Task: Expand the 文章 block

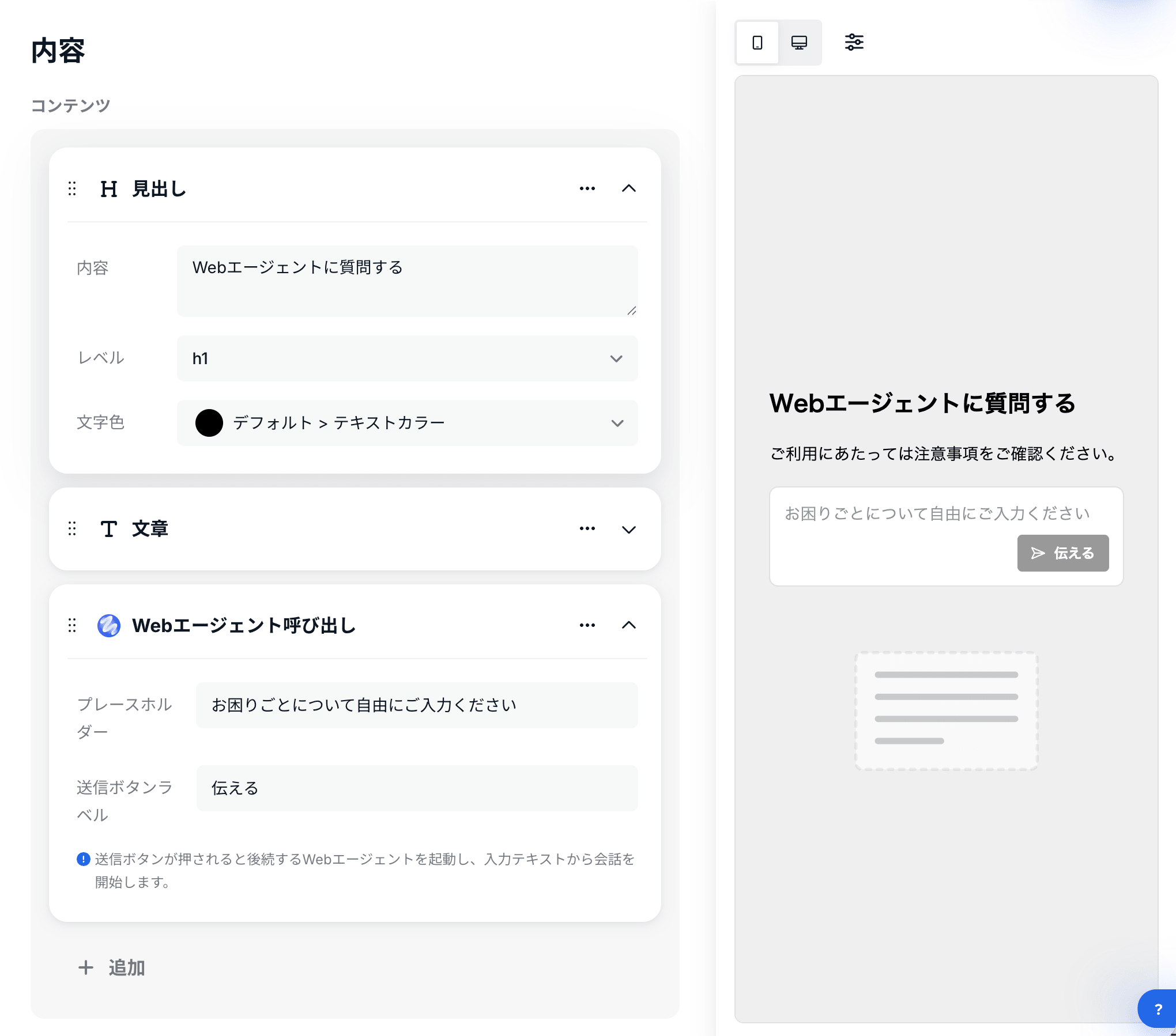Action: click(x=628, y=529)
